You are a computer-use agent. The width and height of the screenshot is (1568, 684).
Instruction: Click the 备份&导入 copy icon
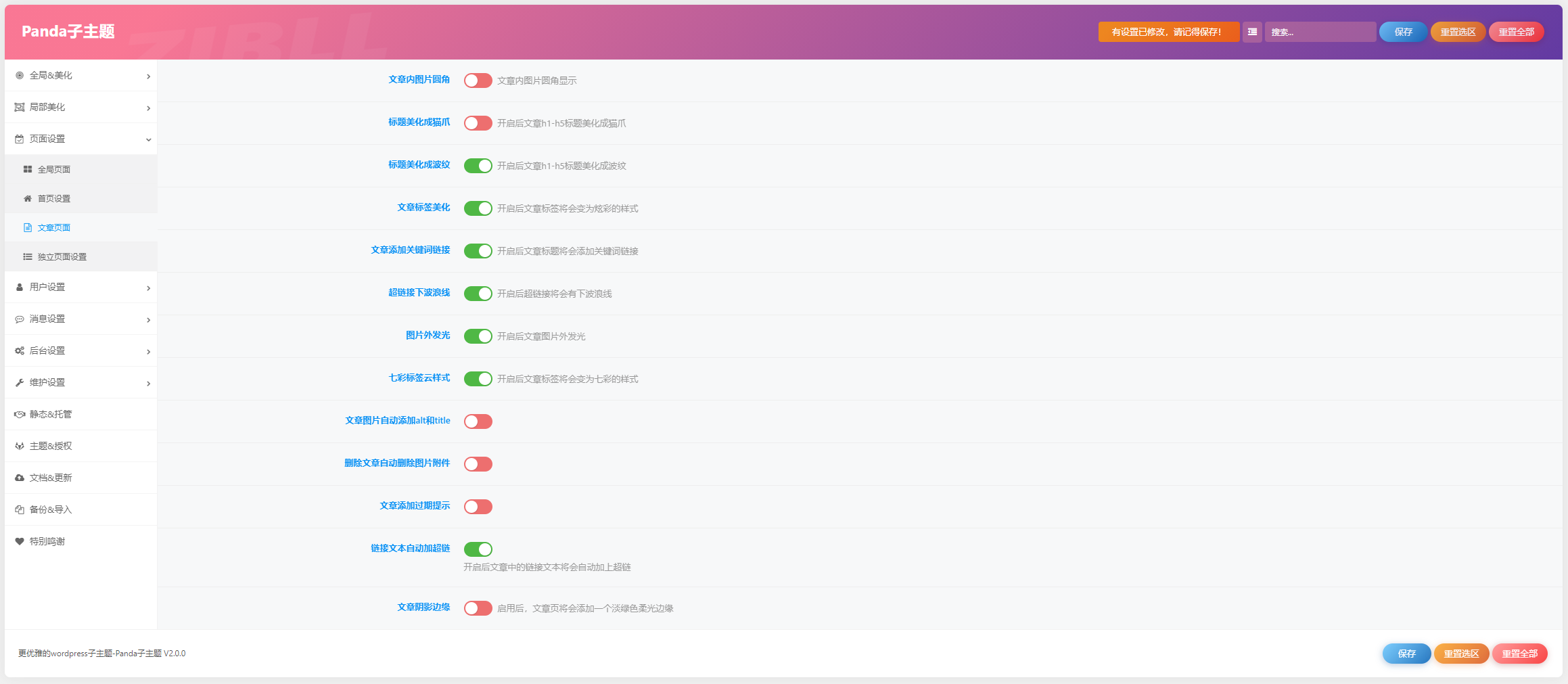point(20,510)
